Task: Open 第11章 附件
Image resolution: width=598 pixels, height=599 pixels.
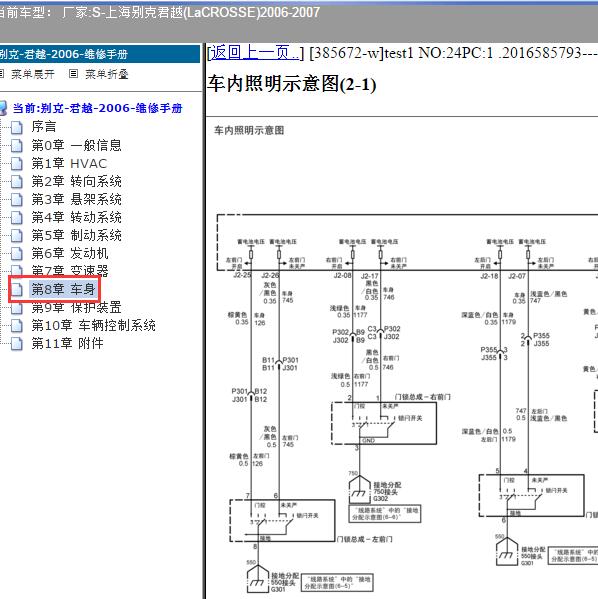Action: [67, 343]
